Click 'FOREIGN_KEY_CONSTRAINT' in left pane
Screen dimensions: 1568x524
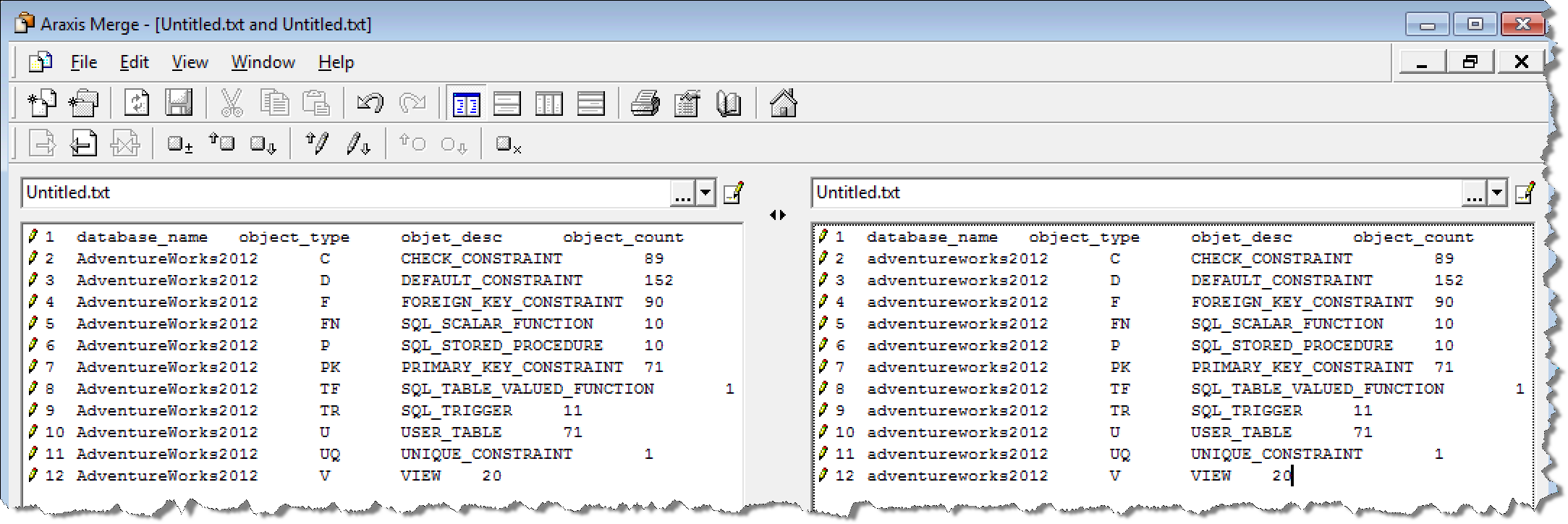point(512,303)
